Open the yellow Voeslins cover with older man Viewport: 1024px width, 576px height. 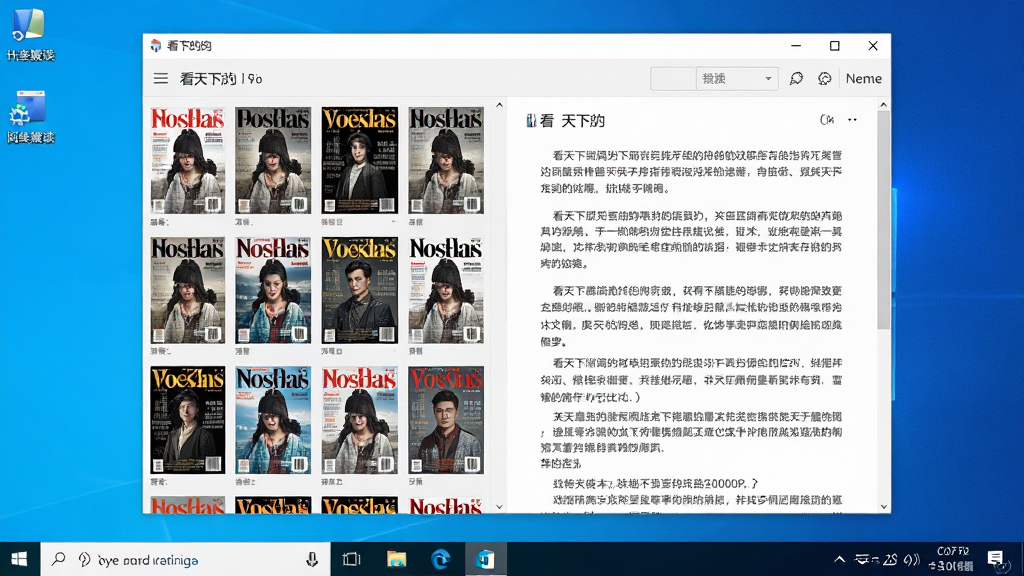tap(187, 419)
